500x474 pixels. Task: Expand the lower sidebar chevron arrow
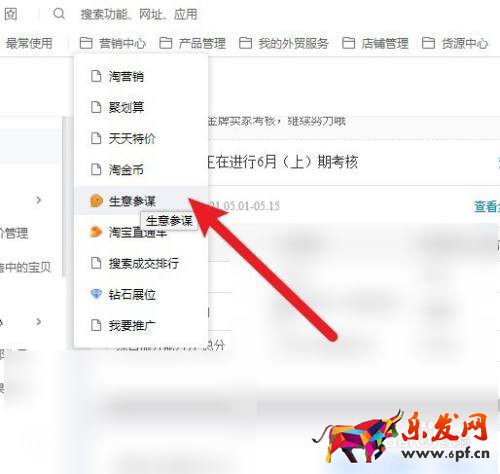(39, 322)
